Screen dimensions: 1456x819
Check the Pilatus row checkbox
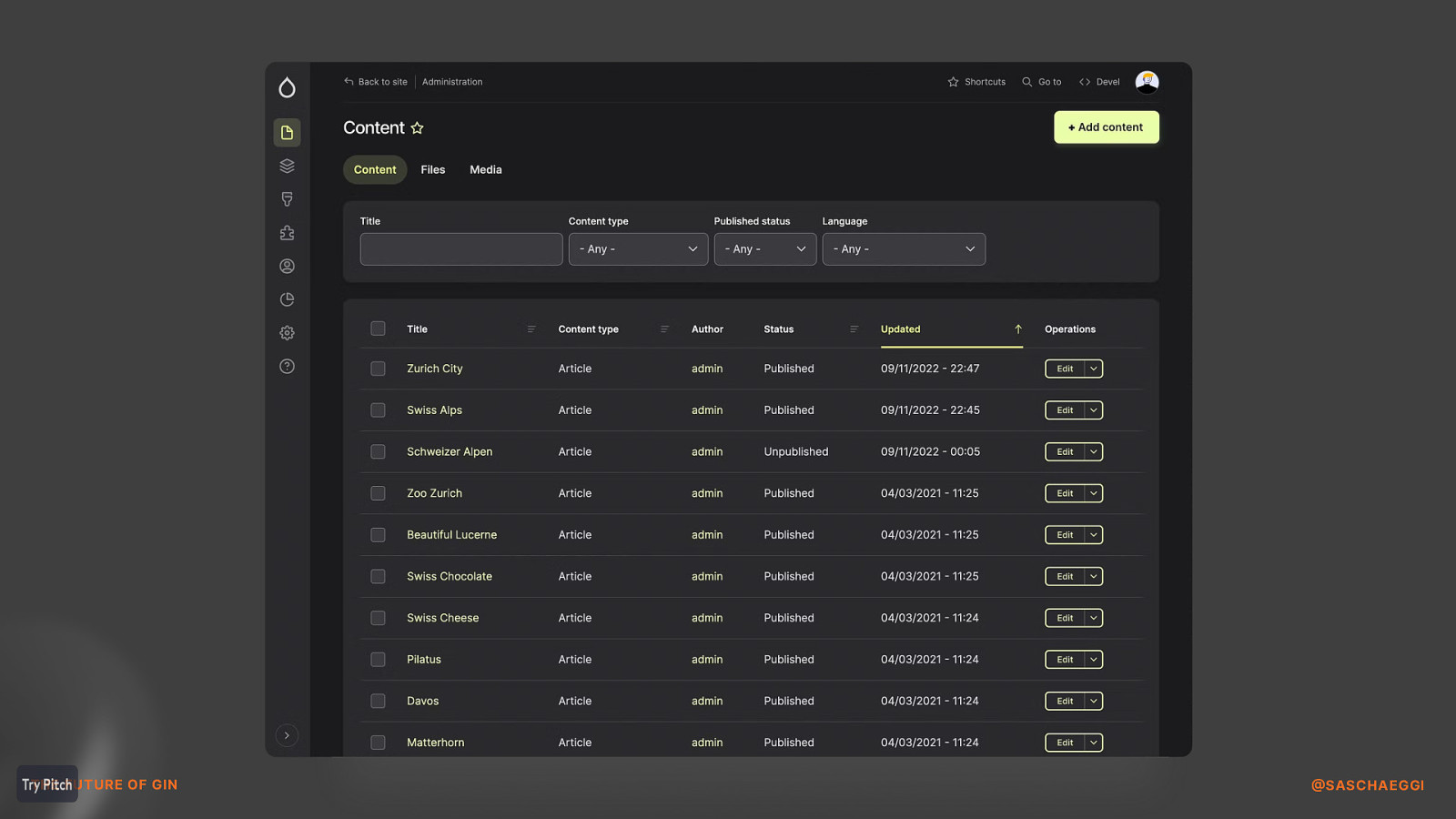(x=378, y=660)
